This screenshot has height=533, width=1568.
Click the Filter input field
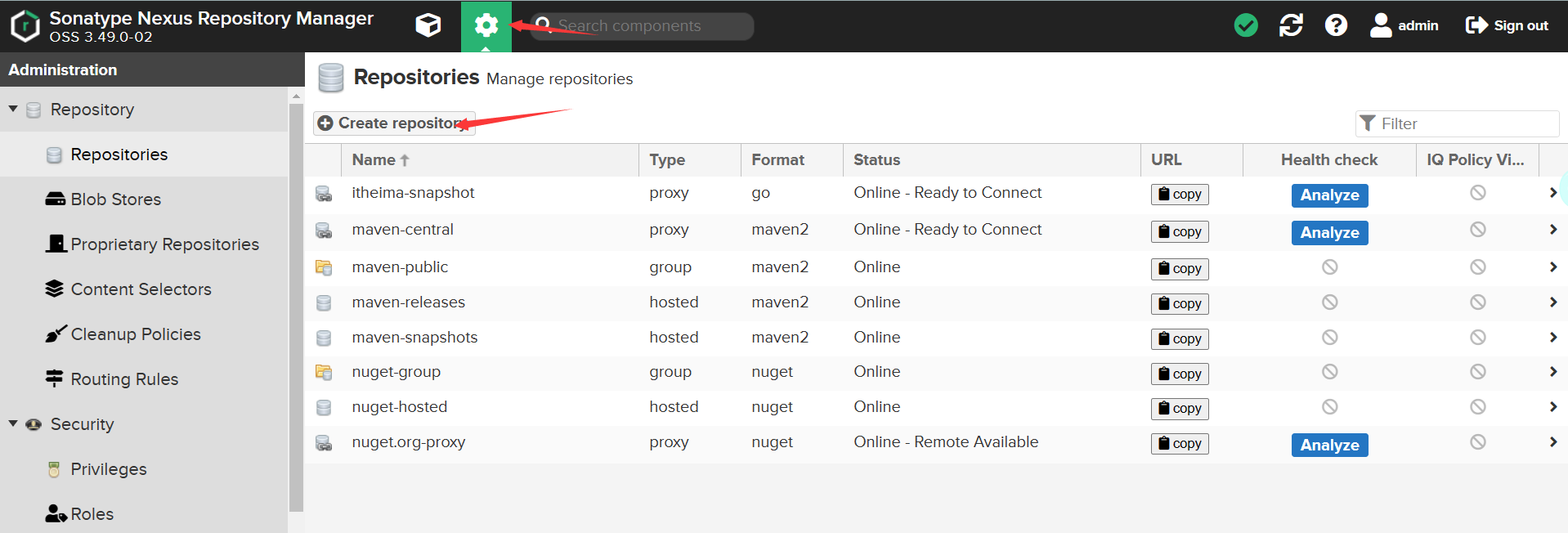pos(1466,124)
